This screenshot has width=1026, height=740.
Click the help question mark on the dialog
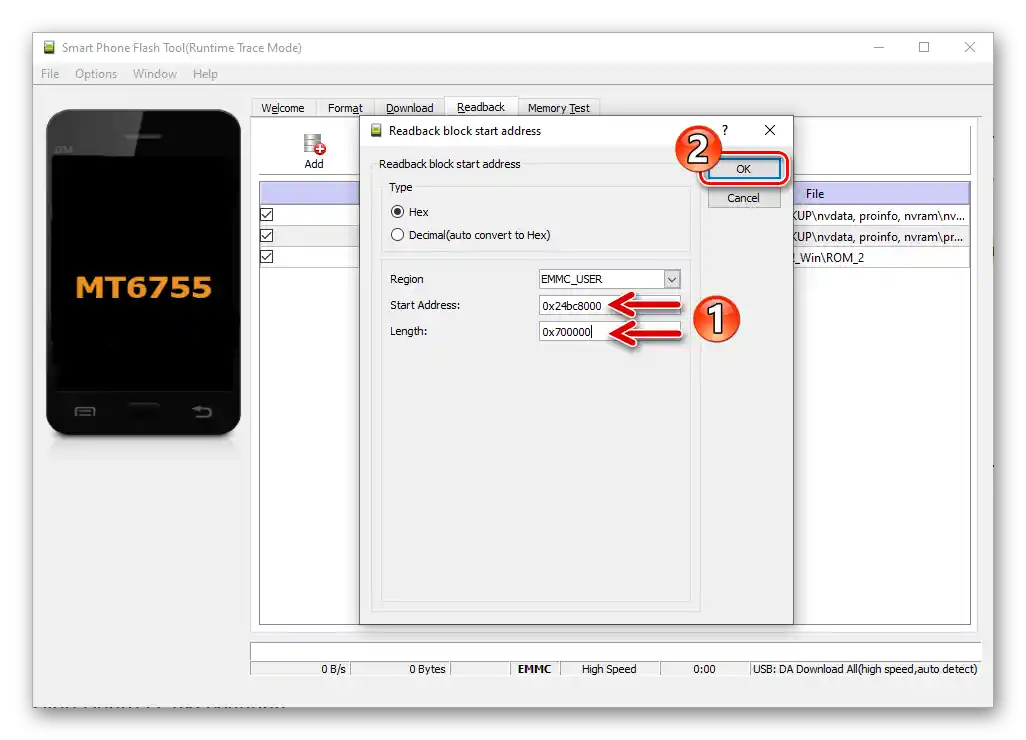724,130
